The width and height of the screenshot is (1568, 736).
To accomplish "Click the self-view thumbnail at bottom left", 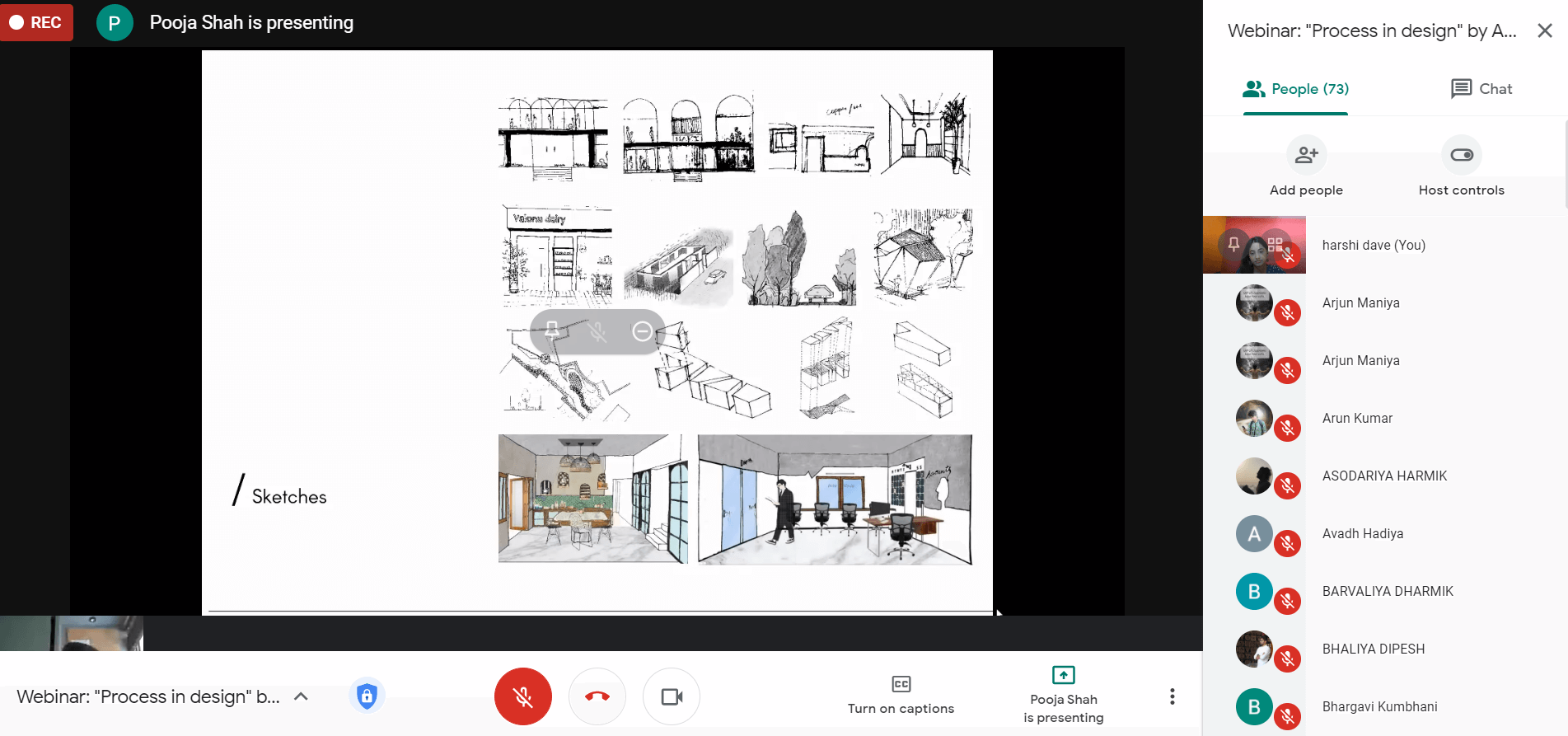I will [72, 633].
